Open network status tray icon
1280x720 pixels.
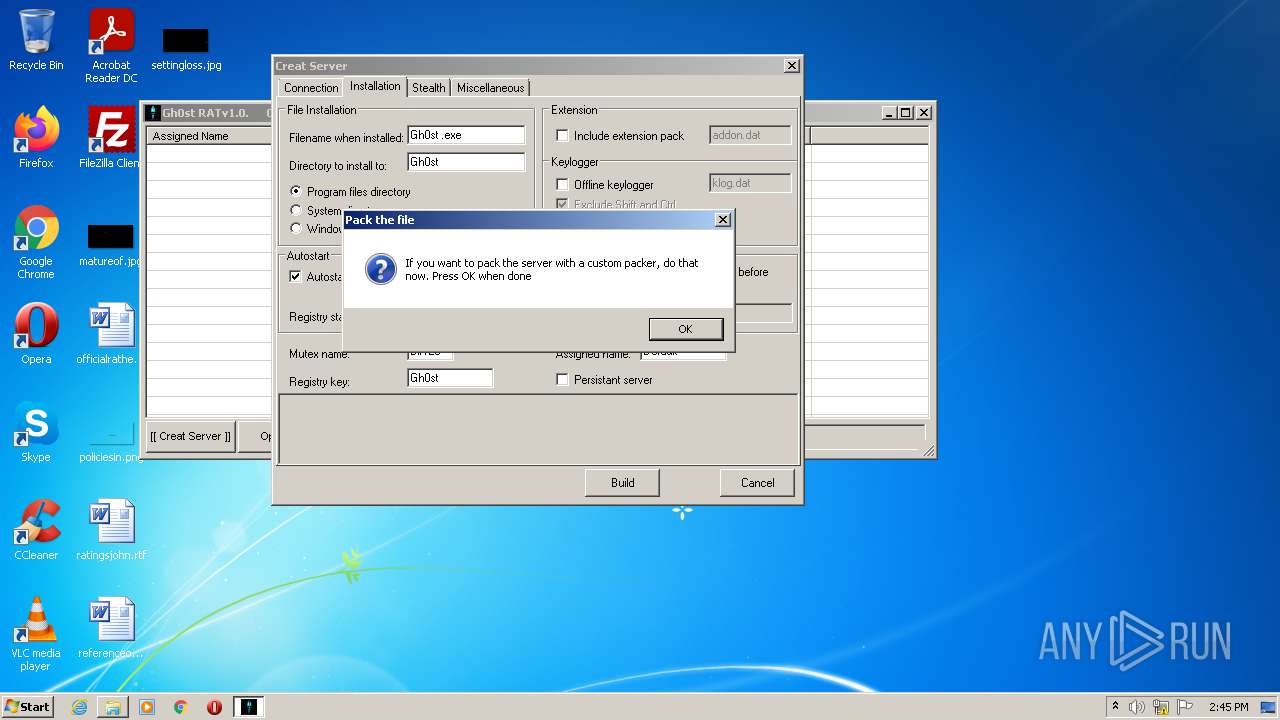[1161, 707]
